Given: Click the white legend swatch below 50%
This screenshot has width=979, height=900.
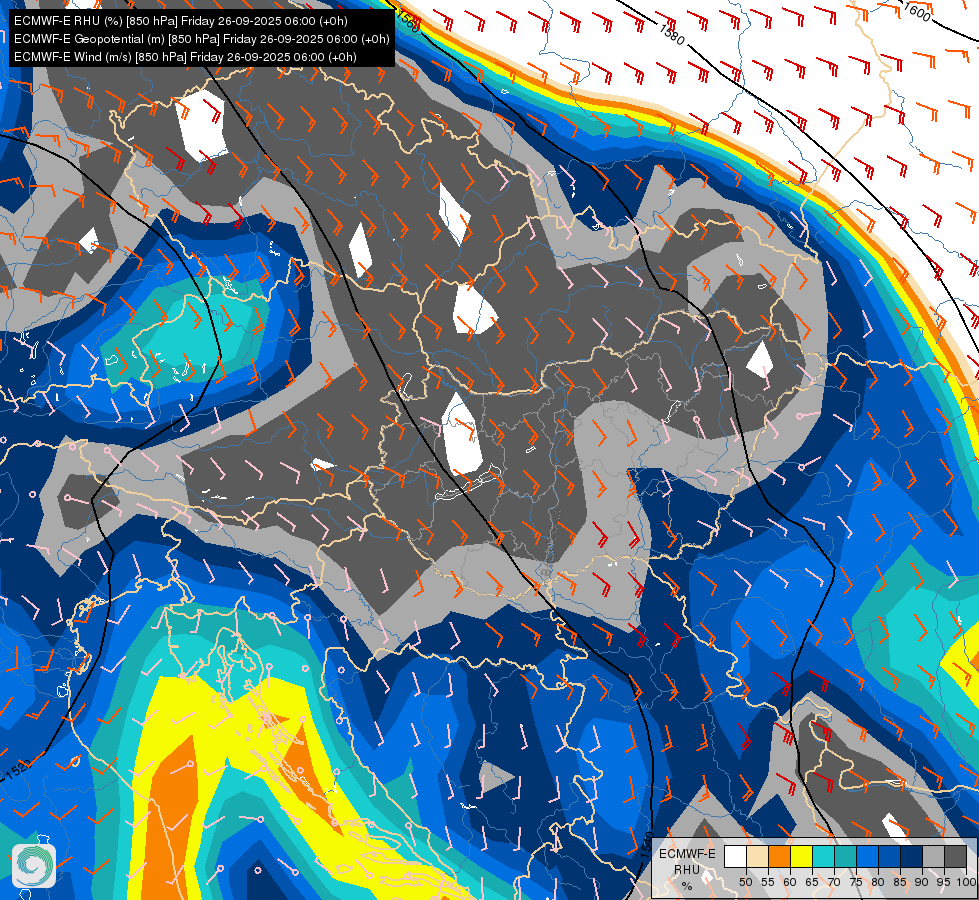Looking at the screenshot, I should coord(735,856).
